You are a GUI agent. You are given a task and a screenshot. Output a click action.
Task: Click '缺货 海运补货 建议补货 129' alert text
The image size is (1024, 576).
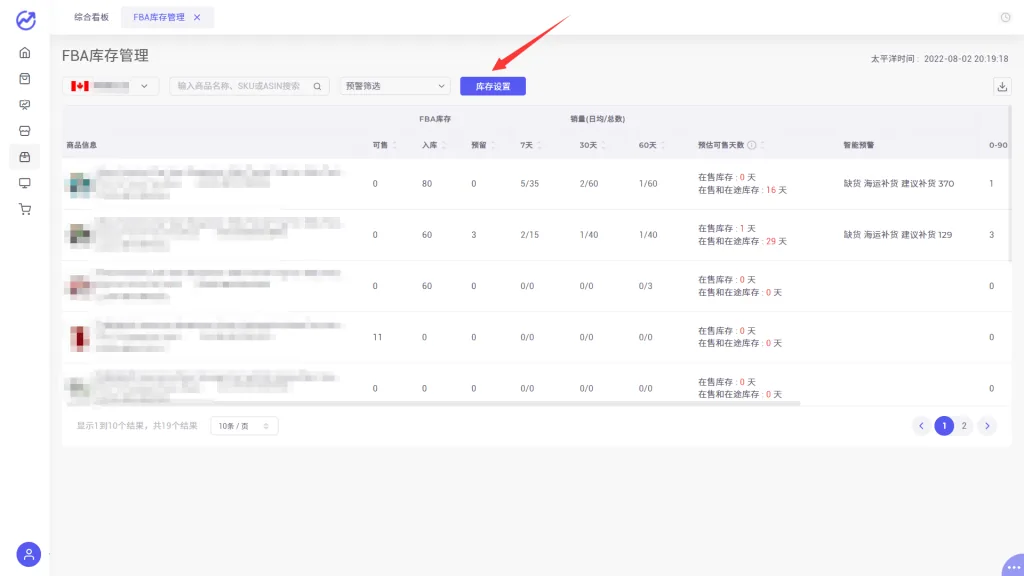(897, 234)
